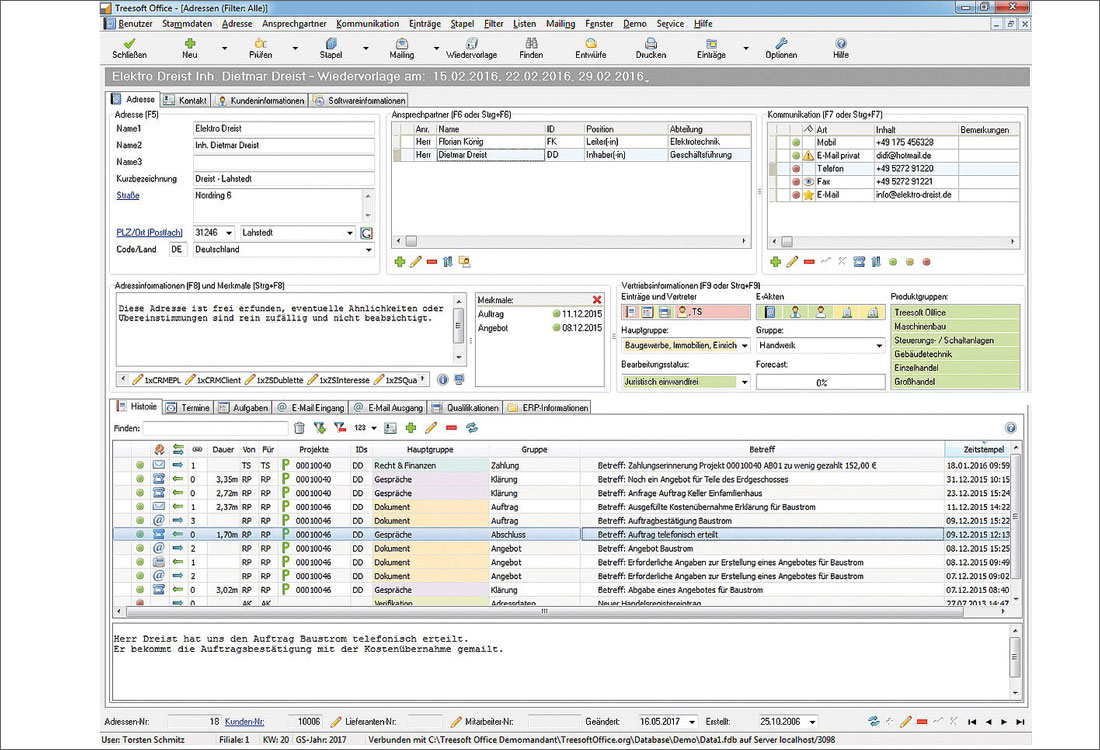Viewport: 1100px width, 750px height.
Task: Switch to the Kontakt tab
Action: (185, 100)
